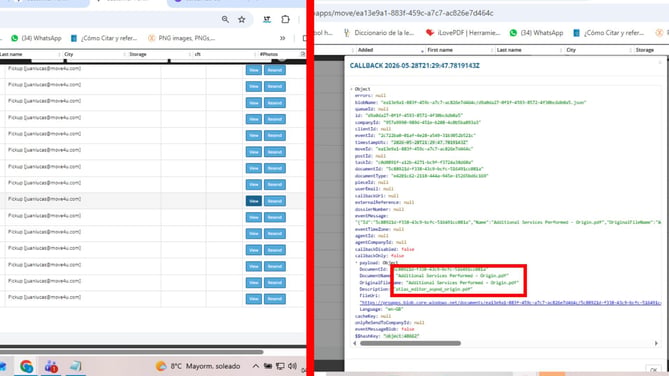Open the WhatsApp bookmark in left browser

[36, 38]
